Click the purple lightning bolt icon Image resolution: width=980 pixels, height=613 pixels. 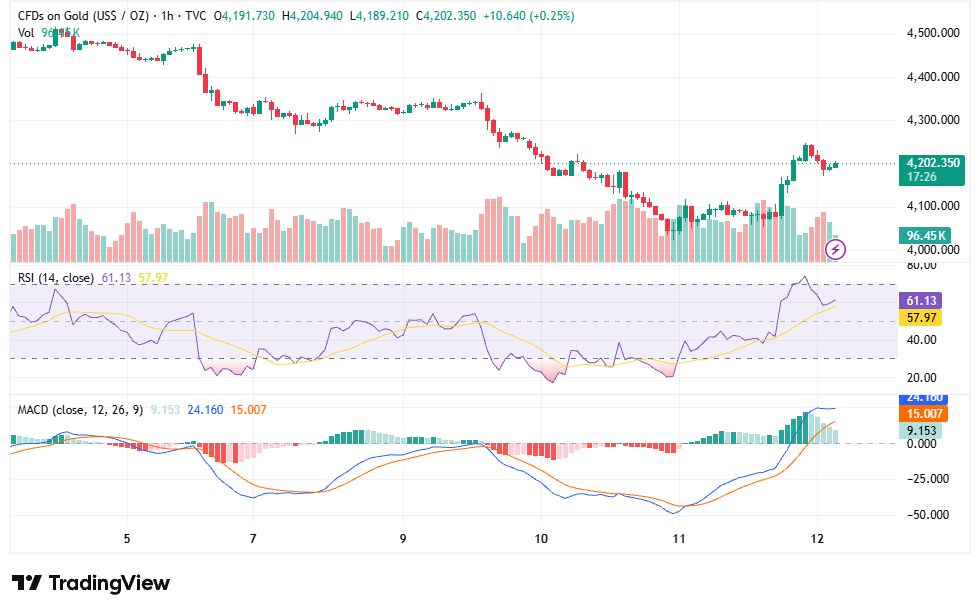coord(835,250)
